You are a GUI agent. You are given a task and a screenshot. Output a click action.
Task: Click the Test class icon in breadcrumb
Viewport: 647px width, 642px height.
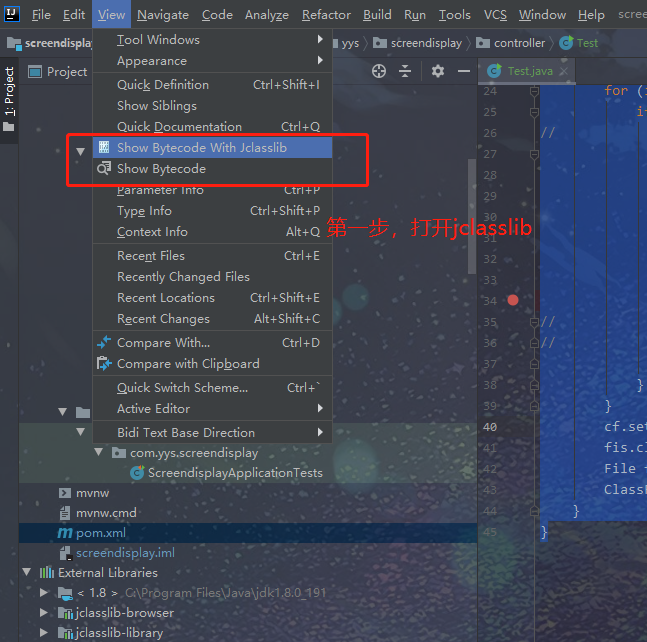tap(566, 43)
